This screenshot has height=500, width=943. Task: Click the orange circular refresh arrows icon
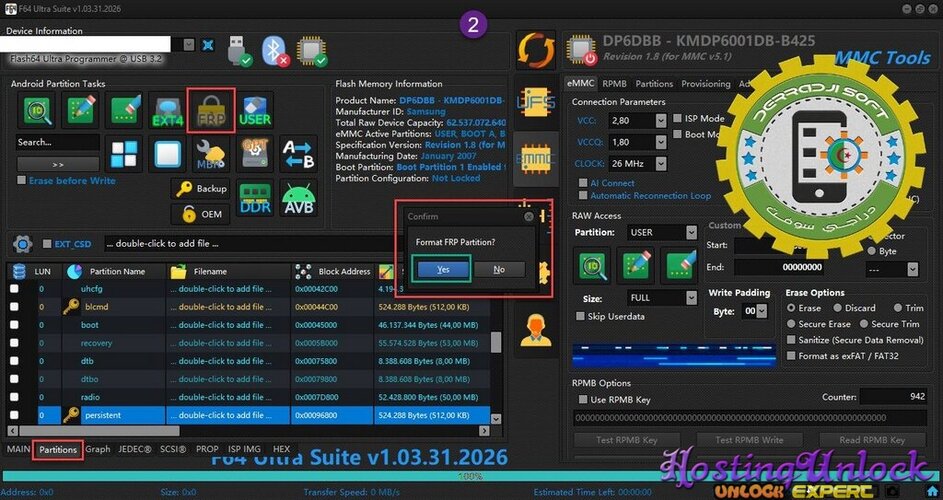point(536,50)
